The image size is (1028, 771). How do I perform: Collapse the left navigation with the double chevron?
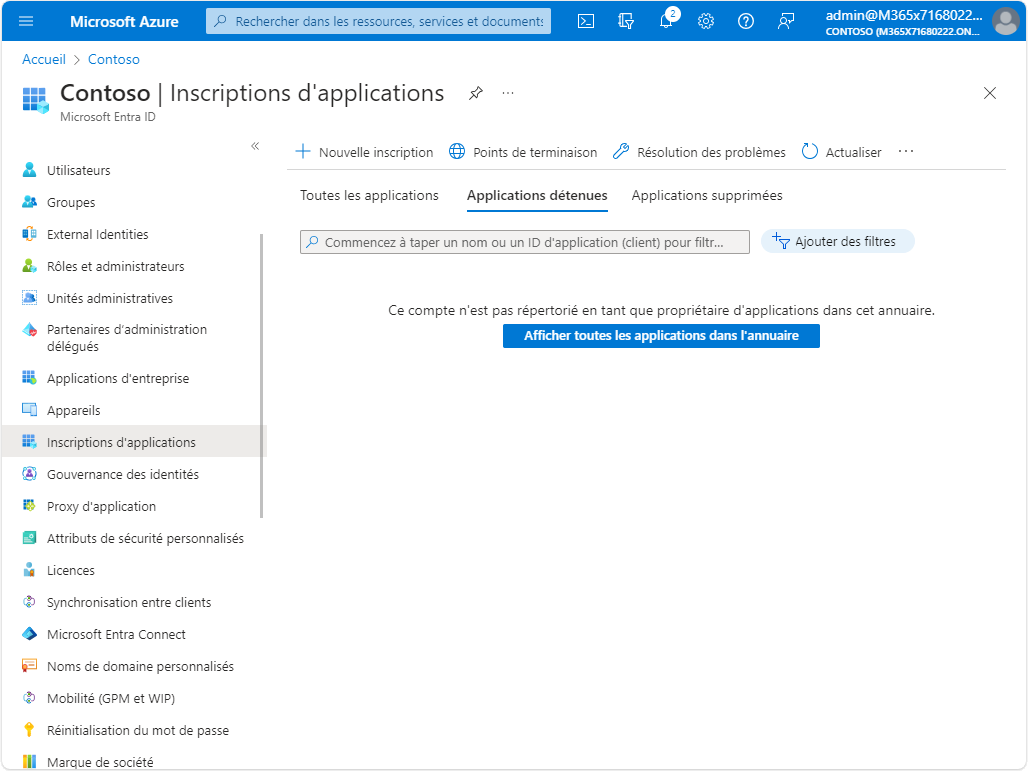255,146
